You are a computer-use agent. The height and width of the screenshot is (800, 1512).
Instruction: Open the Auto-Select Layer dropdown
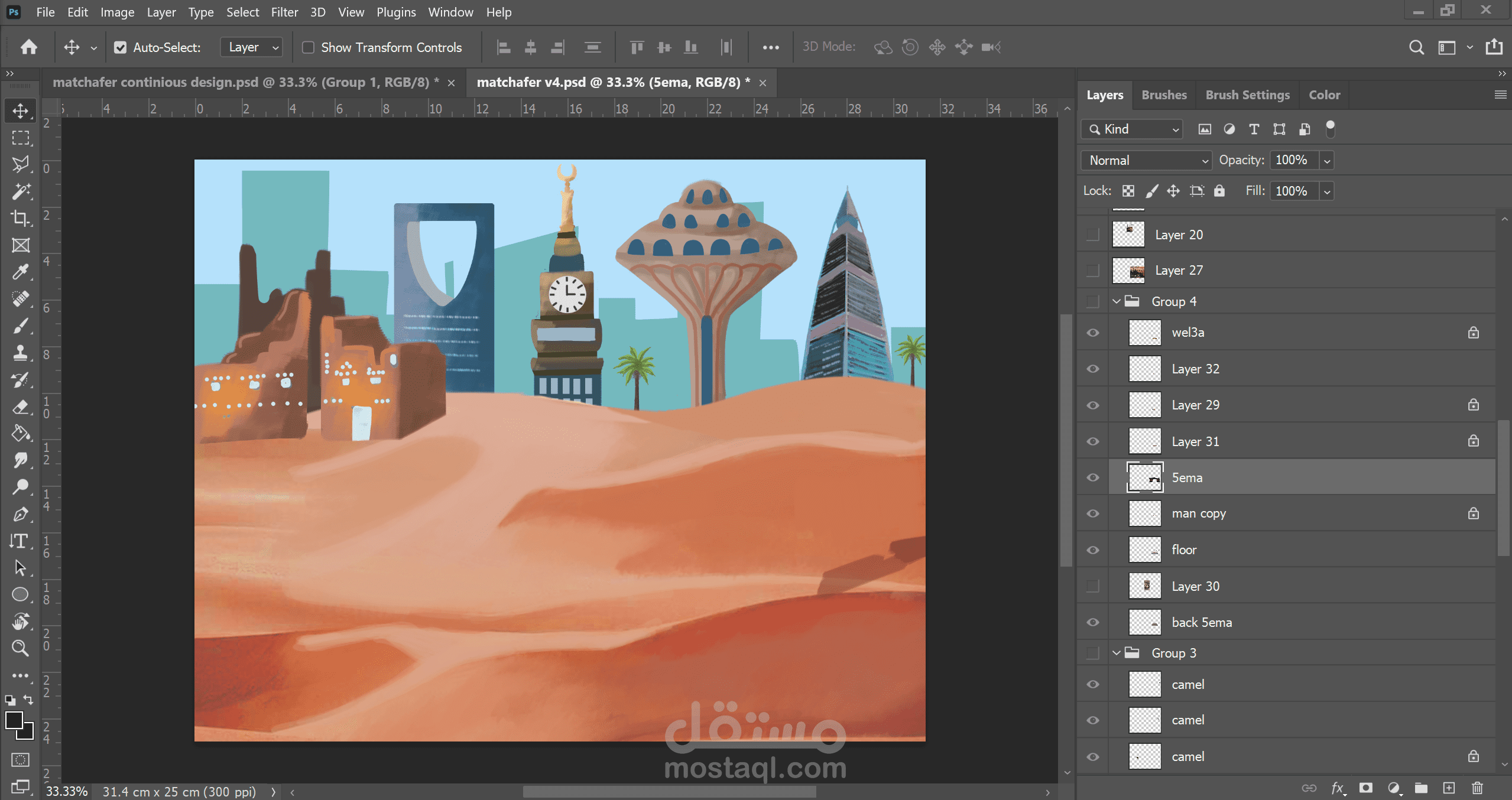tap(252, 47)
